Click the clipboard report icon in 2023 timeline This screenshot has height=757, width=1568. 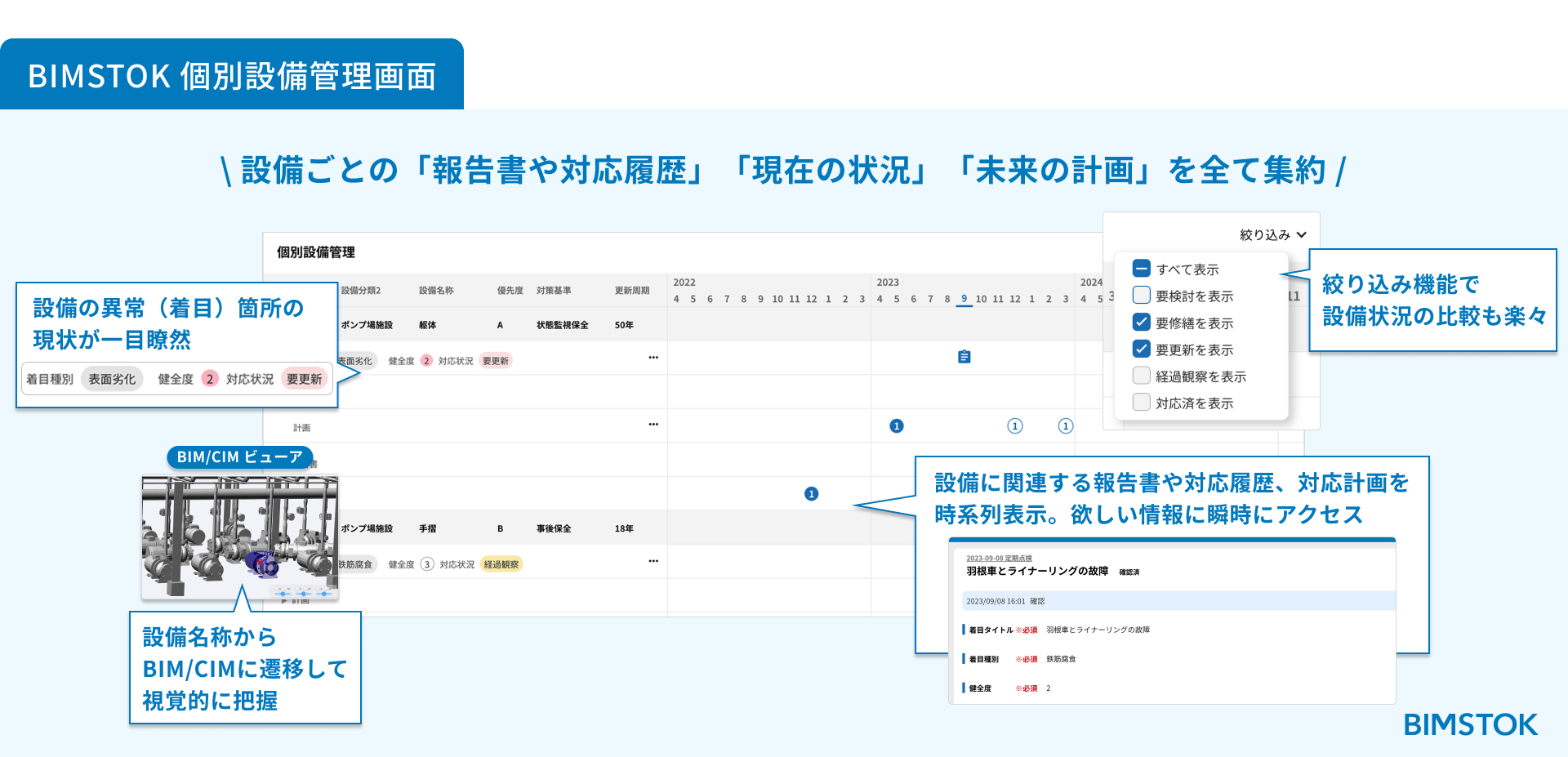964,357
